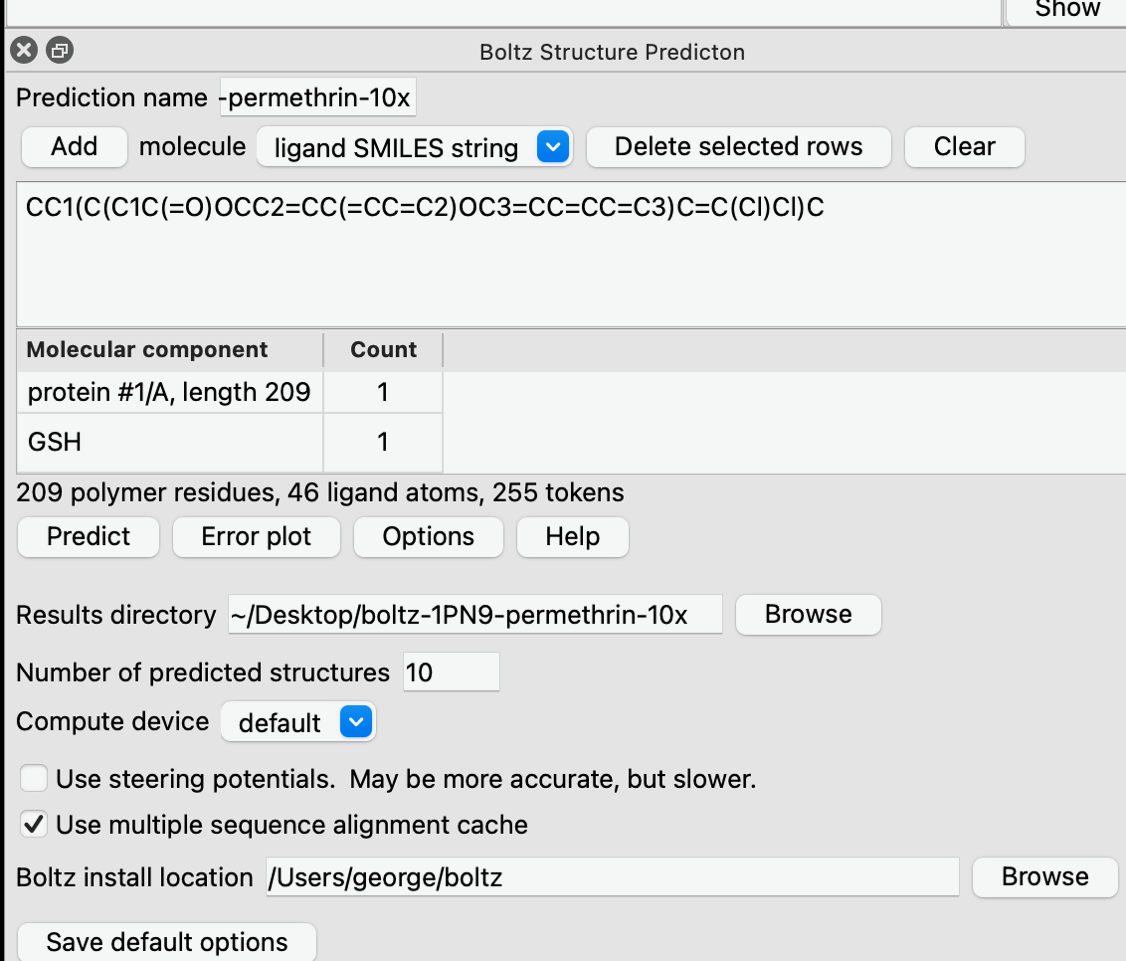
Task: Undock the Boltz panel with float icon
Action: (60, 50)
